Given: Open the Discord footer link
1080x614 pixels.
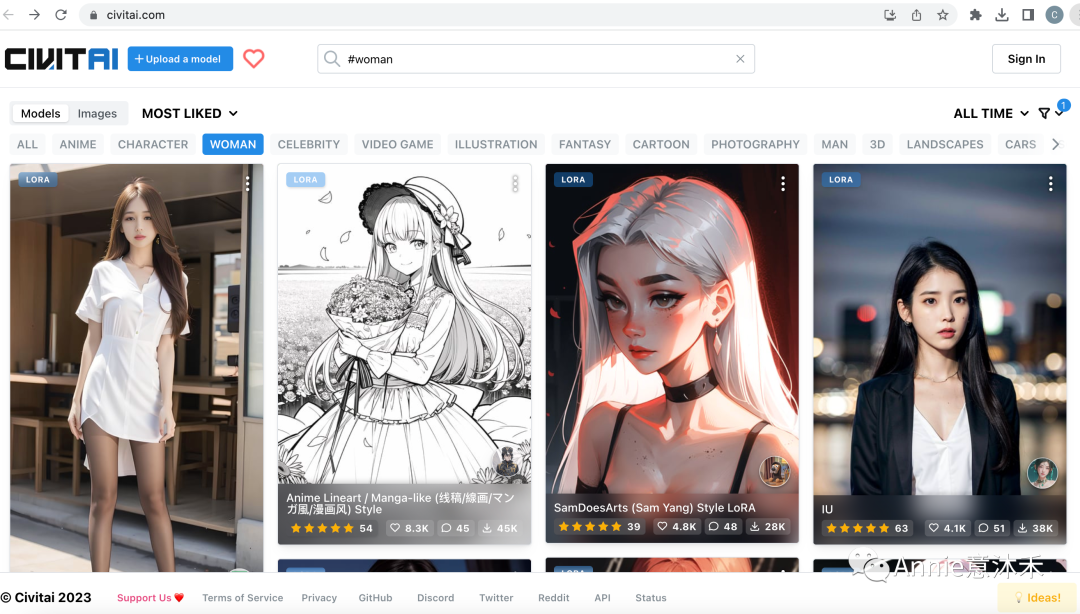Looking at the screenshot, I should 435,597.
